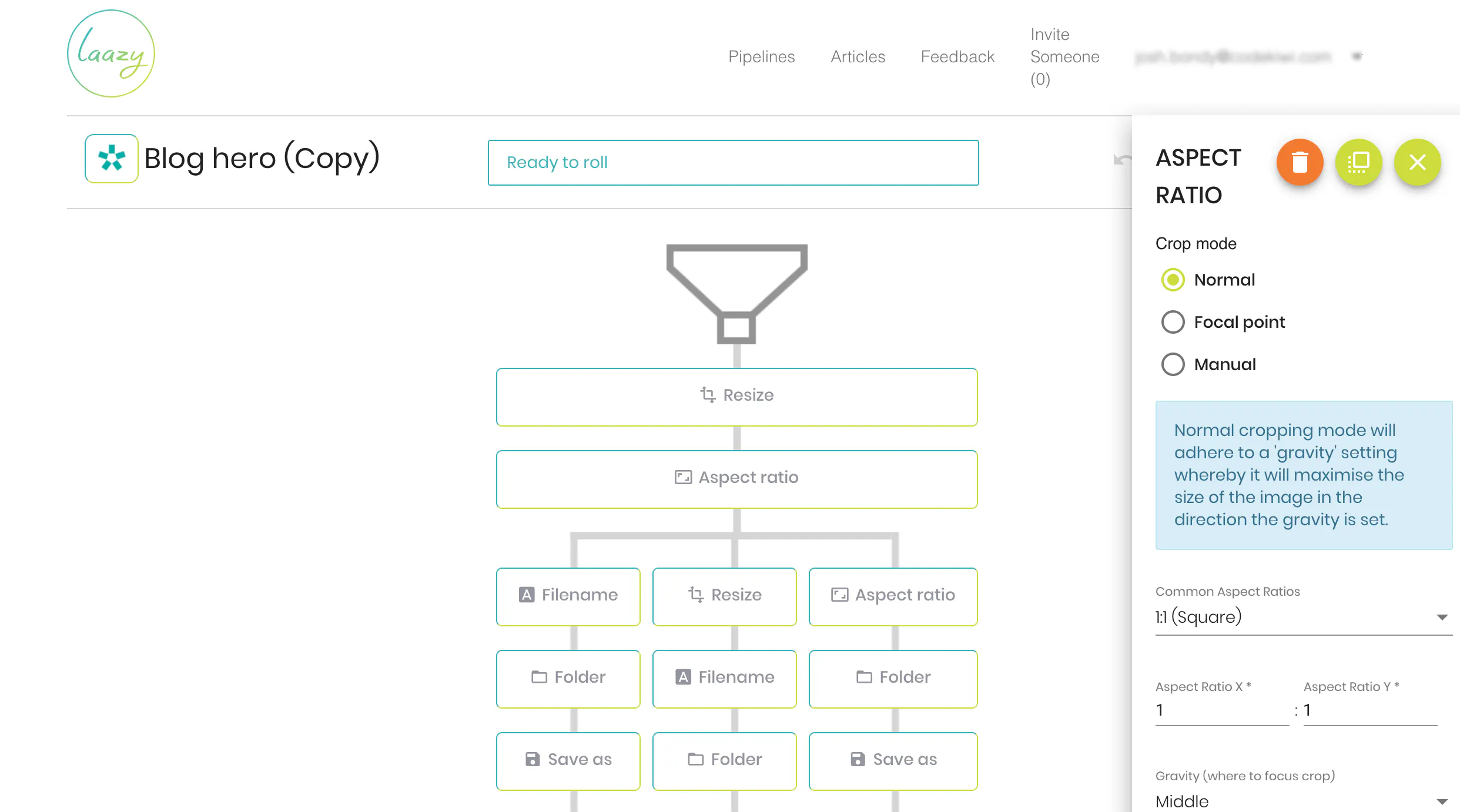Click the letter A icon in the left-branch Filename step
The width and height of the screenshot is (1460, 812).
coord(527,595)
